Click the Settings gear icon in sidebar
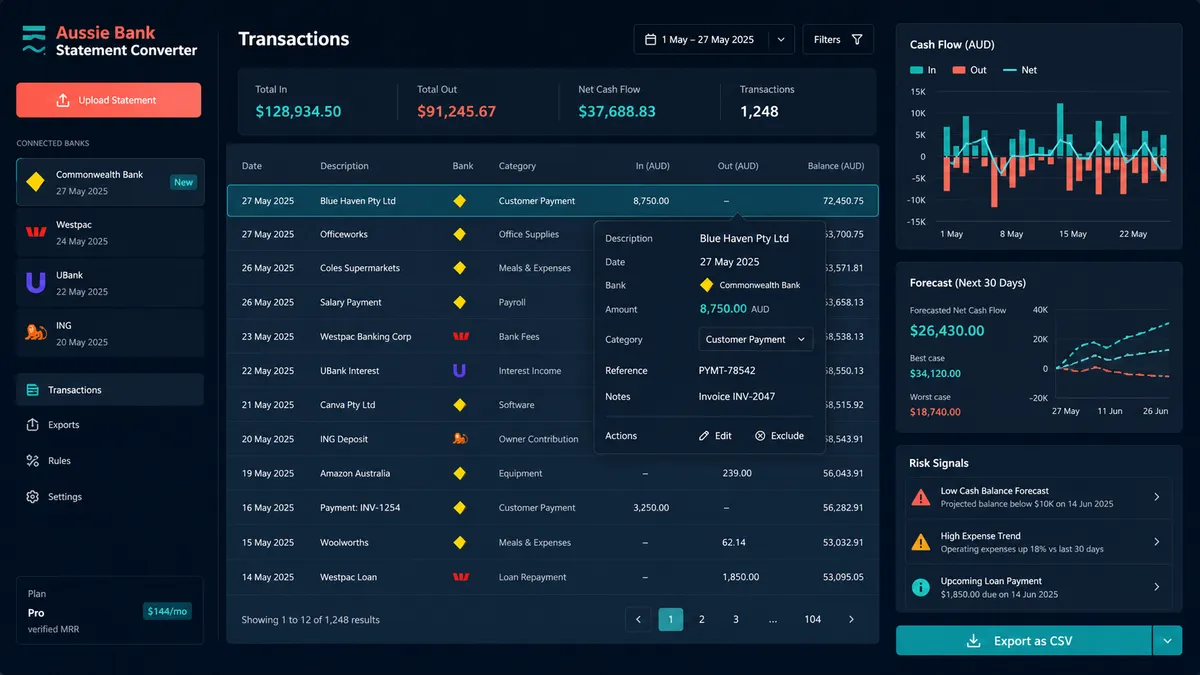 click(32, 497)
